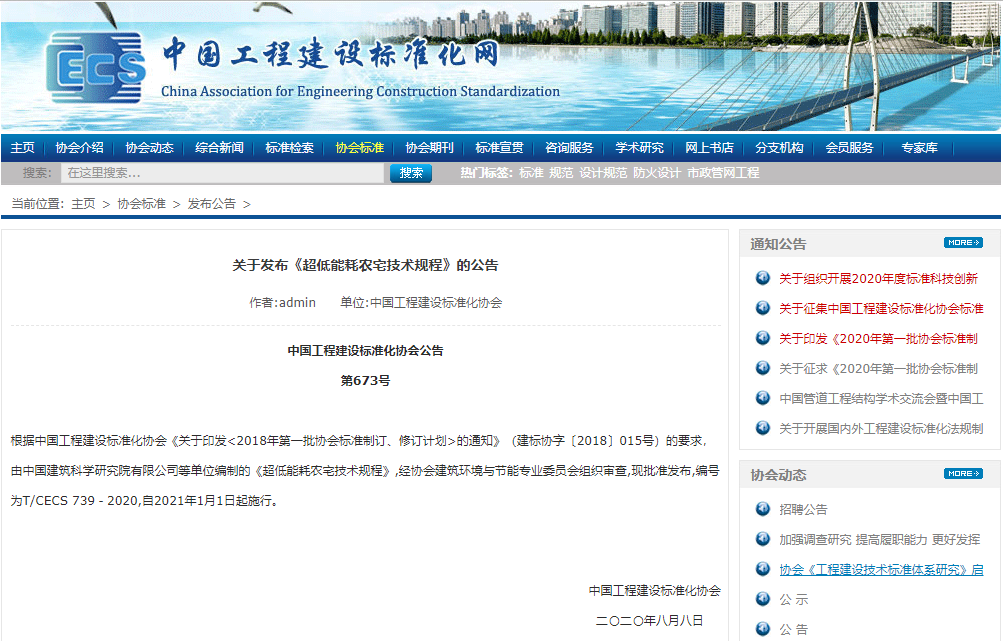Click site title 中国工程建设标准化网 banner

click(329, 53)
